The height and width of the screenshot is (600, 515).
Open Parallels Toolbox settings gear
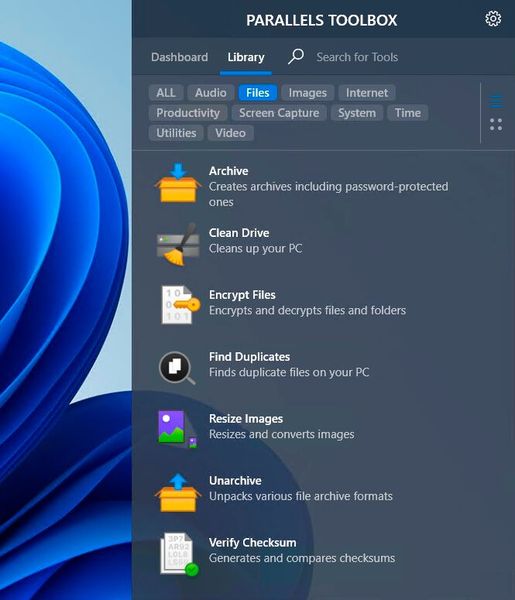(x=493, y=18)
